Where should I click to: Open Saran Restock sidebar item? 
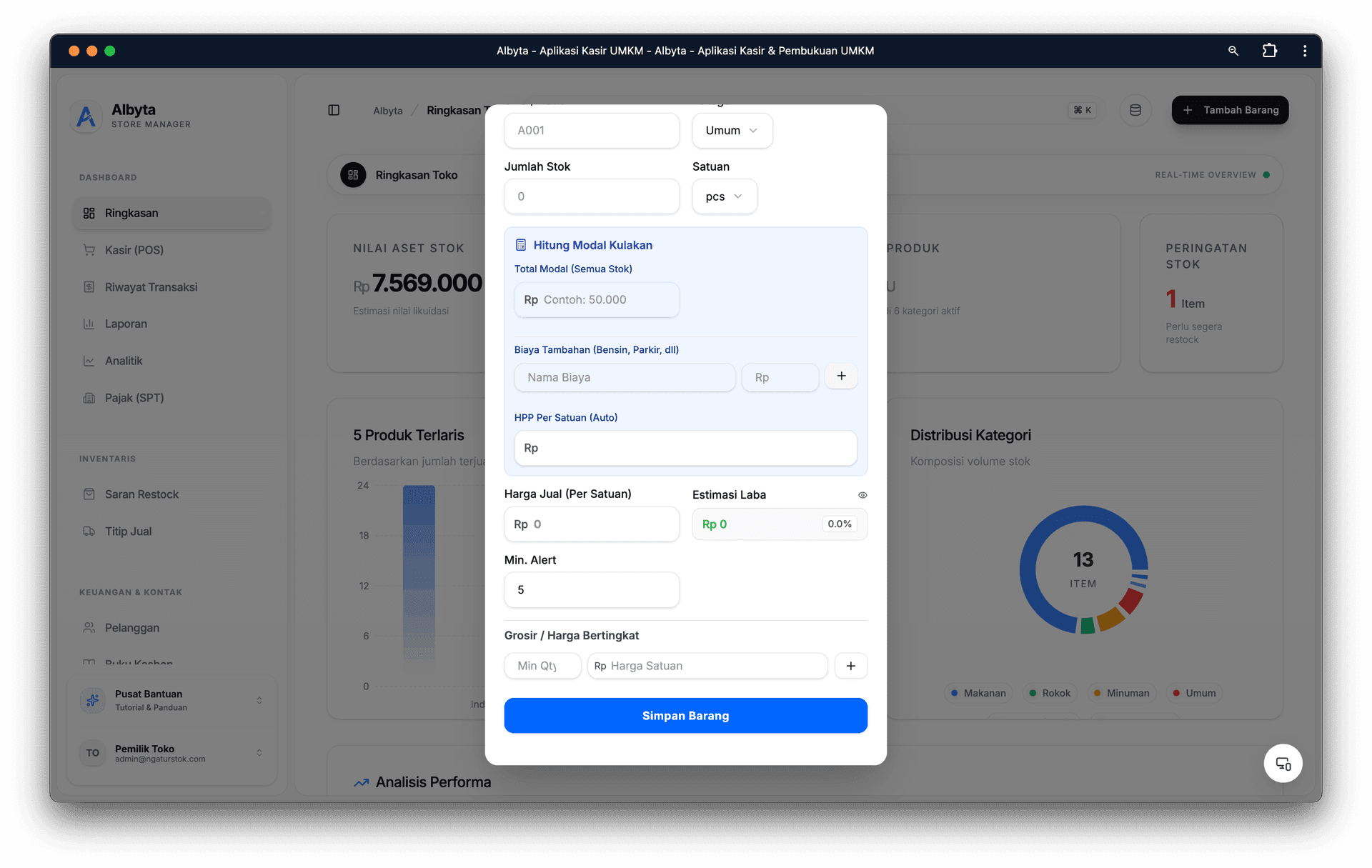coord(141,494)
